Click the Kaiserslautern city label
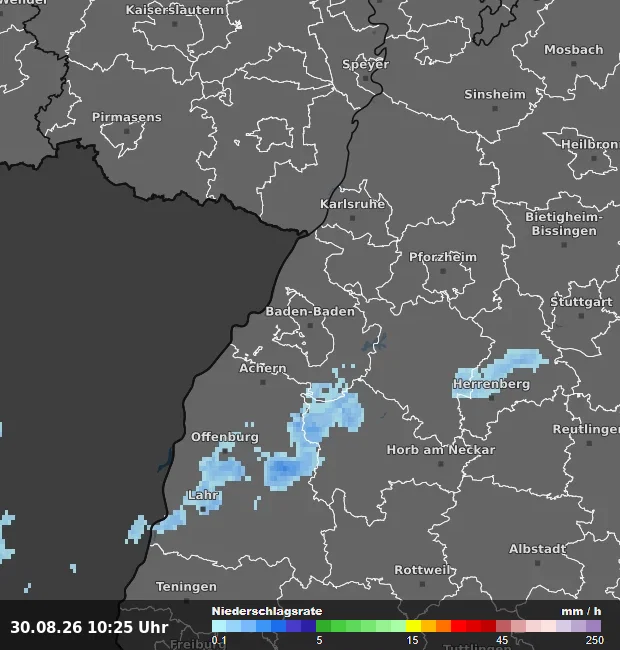The height and width of the screenshot is (650, 620). tap(175, 10)
